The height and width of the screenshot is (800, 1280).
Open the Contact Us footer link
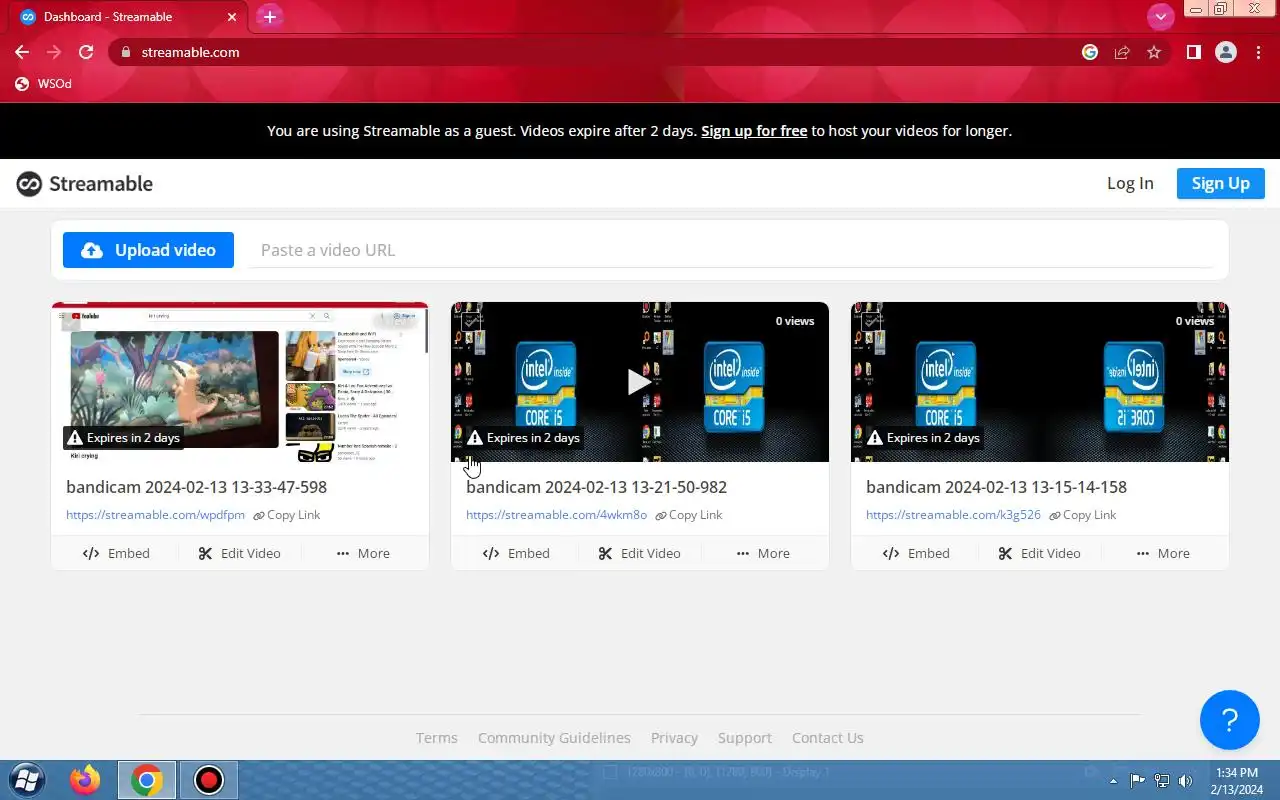click(x=827, y=738)
